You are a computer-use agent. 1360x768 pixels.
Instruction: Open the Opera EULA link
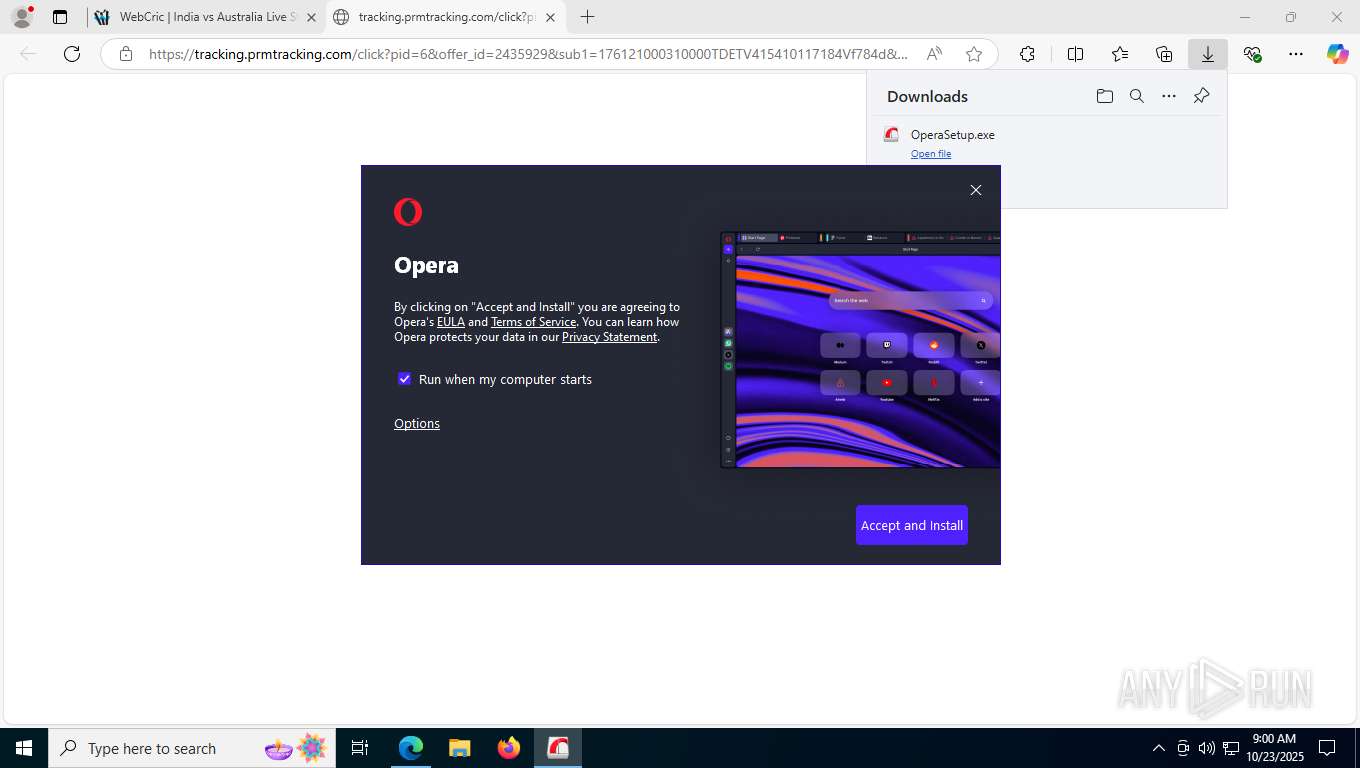451,322
